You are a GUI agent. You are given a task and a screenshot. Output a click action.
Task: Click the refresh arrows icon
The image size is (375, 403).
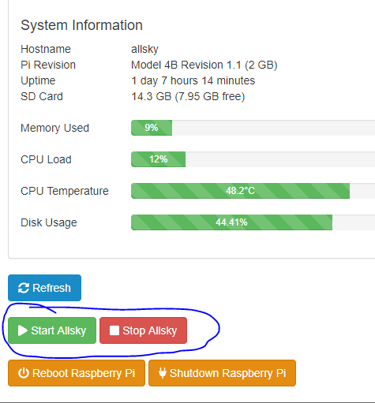point(23,288)
